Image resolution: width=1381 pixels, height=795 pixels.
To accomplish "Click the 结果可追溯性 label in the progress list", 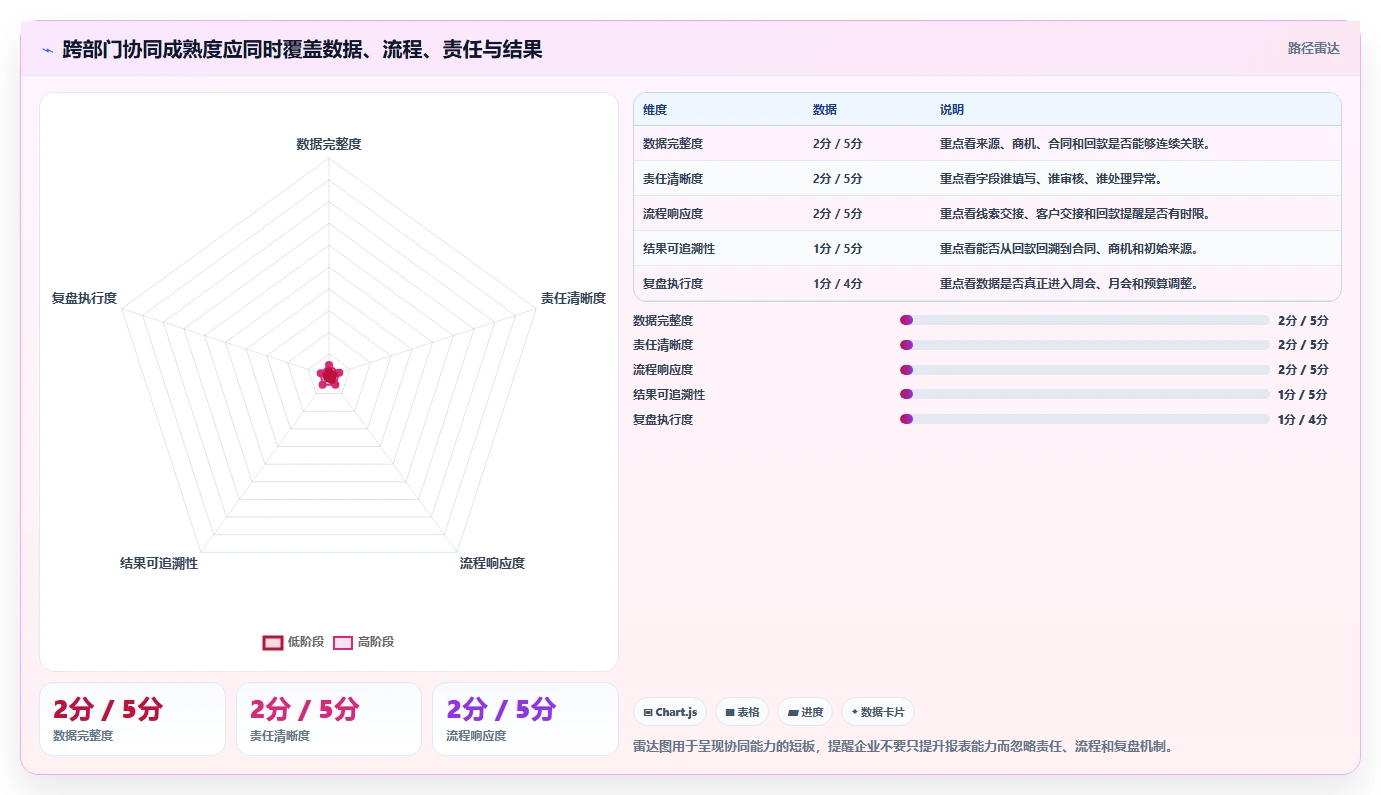I will 669,395.
